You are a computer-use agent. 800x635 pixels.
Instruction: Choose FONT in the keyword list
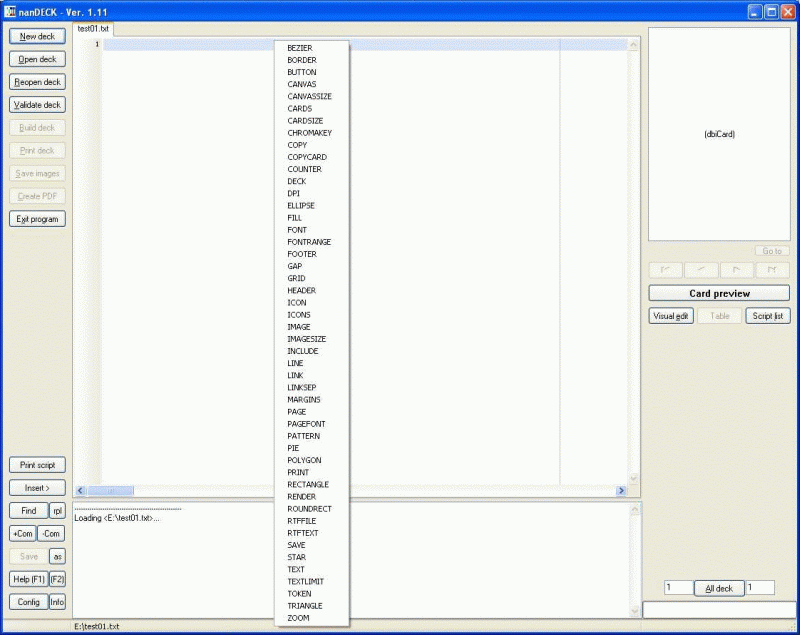pos(297,230)
